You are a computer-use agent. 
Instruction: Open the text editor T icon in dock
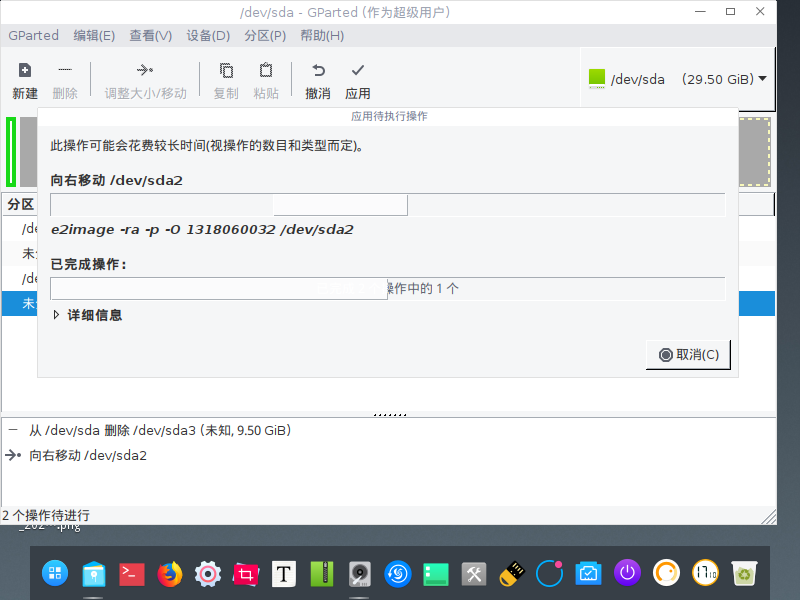coord(284,574)
